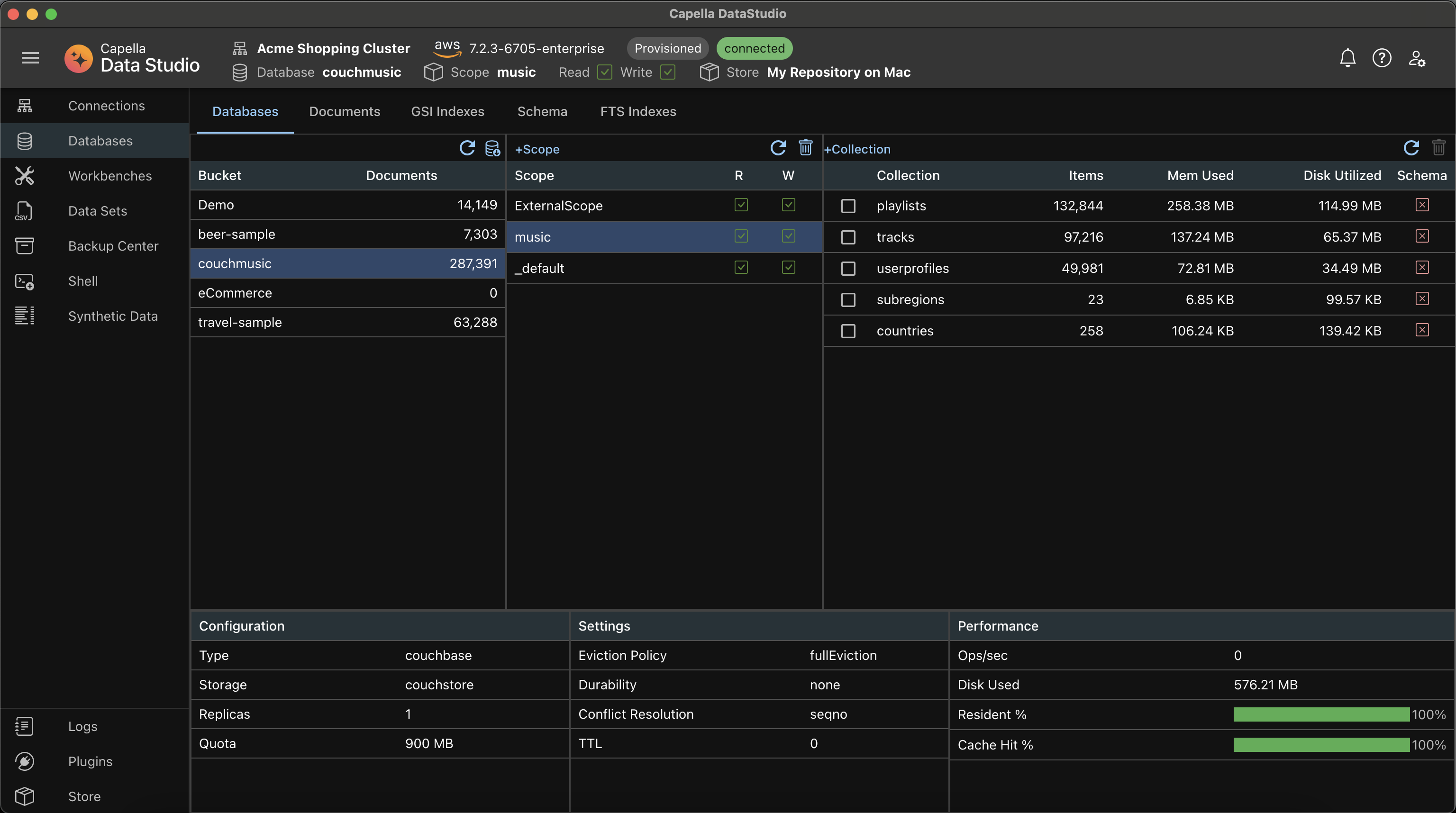Screen dimensions: 1456x813
Task: Select the beer-sample bucket row
Action: (x=347, y=234)
